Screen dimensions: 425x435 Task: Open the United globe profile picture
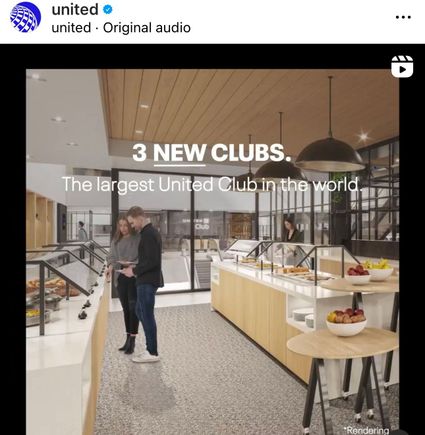(x=26, y=18)
